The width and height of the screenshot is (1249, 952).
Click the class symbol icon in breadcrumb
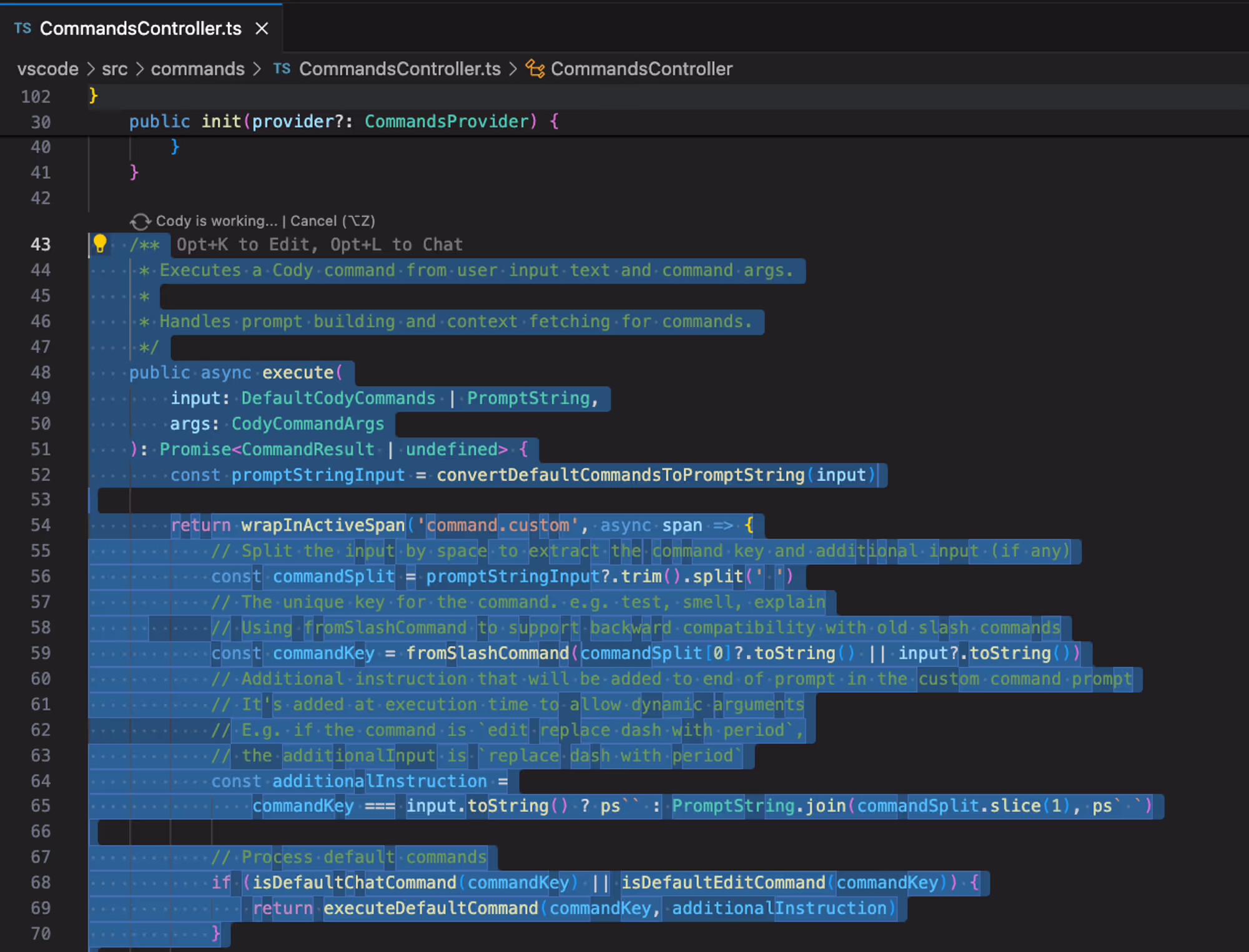tap(535, 69)
